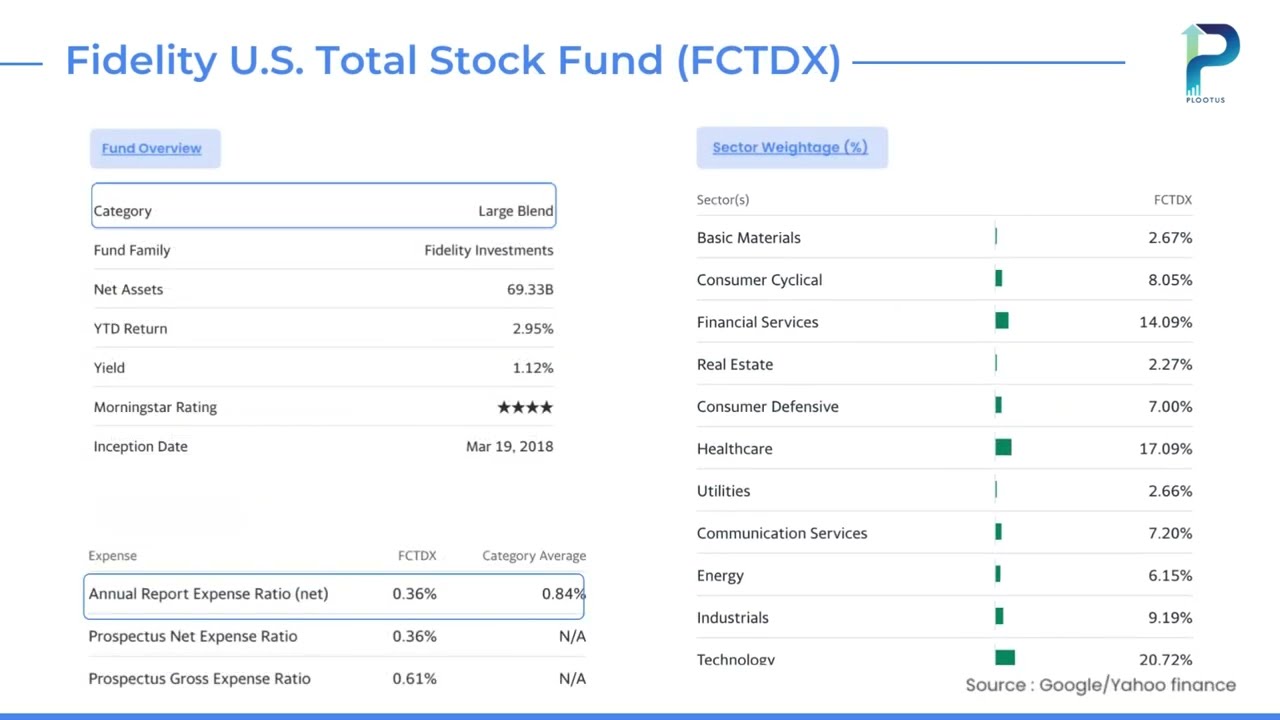Image resolution: width=1280 pixels, height=720 pixels.
Task: Click the 7.00% Consumer Defensive value
Action: pos(1170,406)
